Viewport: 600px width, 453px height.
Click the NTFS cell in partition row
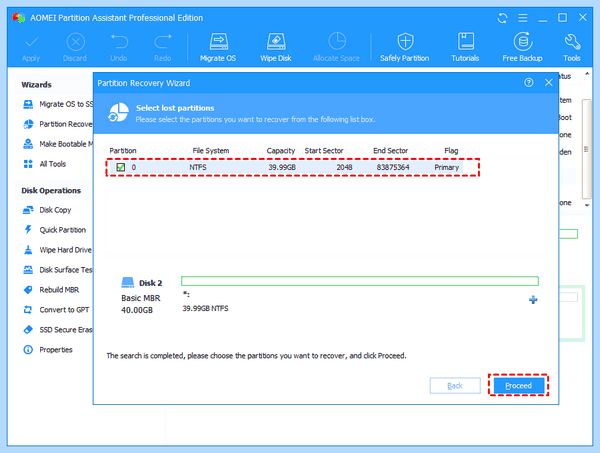[x=198, y=167]
